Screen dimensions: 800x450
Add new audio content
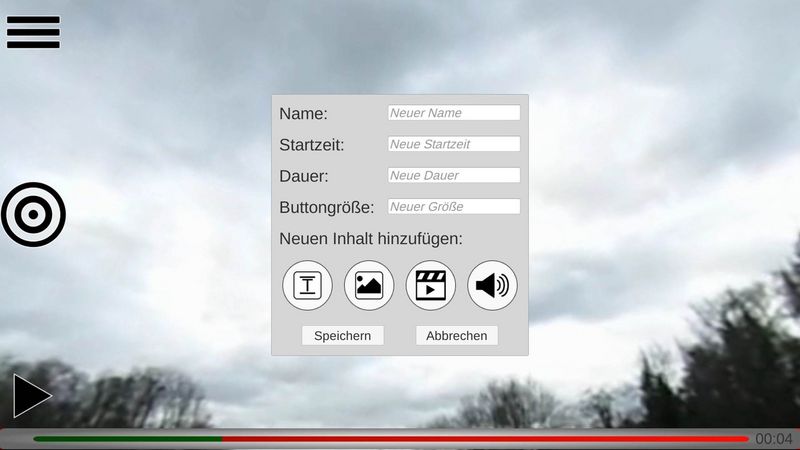click(x=492, y=285)
